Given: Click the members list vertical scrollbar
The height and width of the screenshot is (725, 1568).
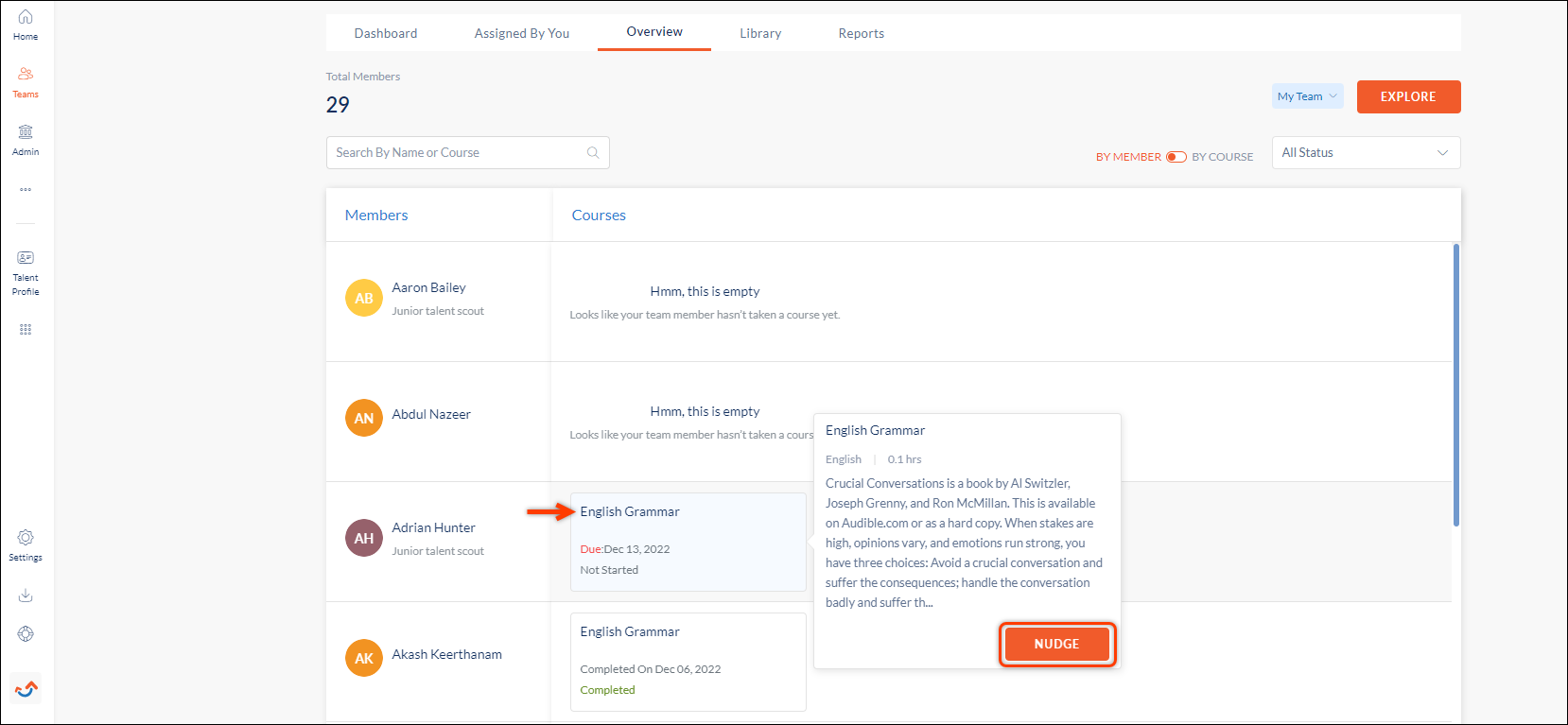Looking at the screenshot, I should (x=1456, y=385).
